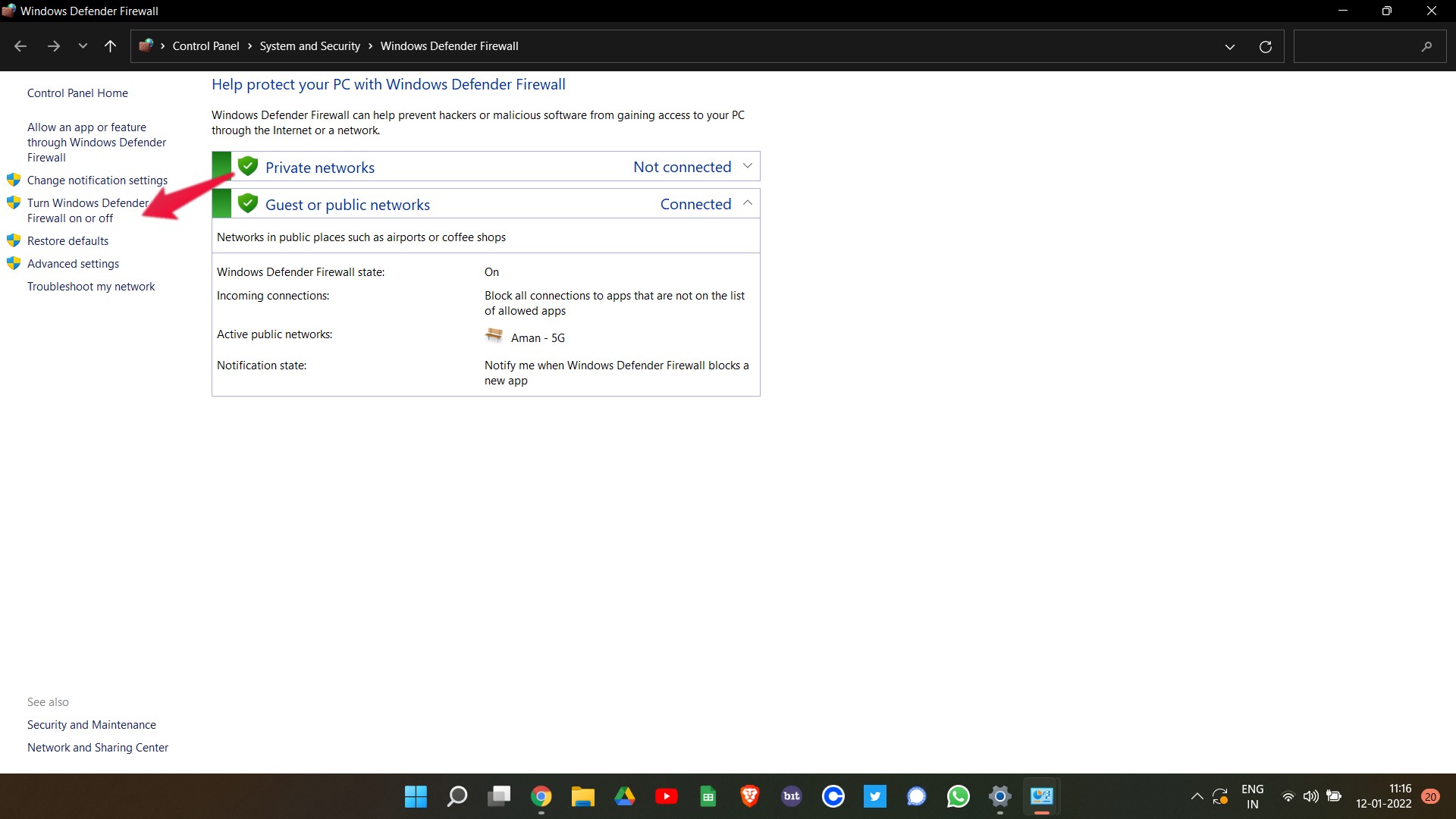The width and height of the screenshot is (1456, 819).
Task: Open the clock and date panel
Action: (1383, 796)
